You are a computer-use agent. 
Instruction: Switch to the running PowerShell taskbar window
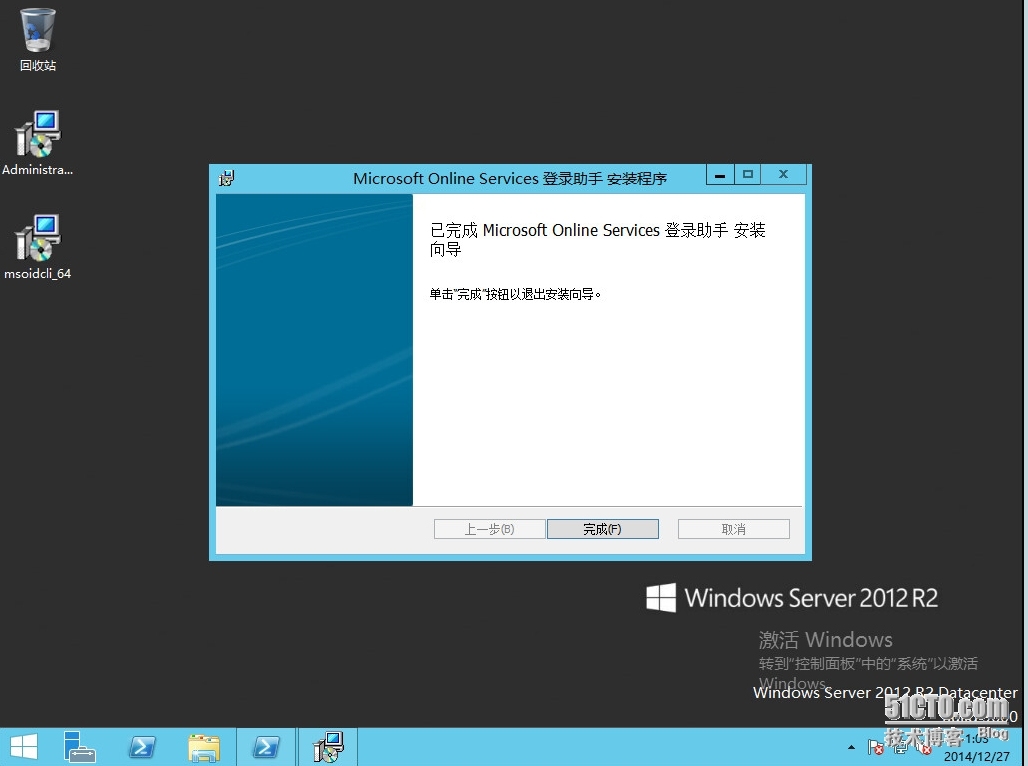tap(266, 747)
